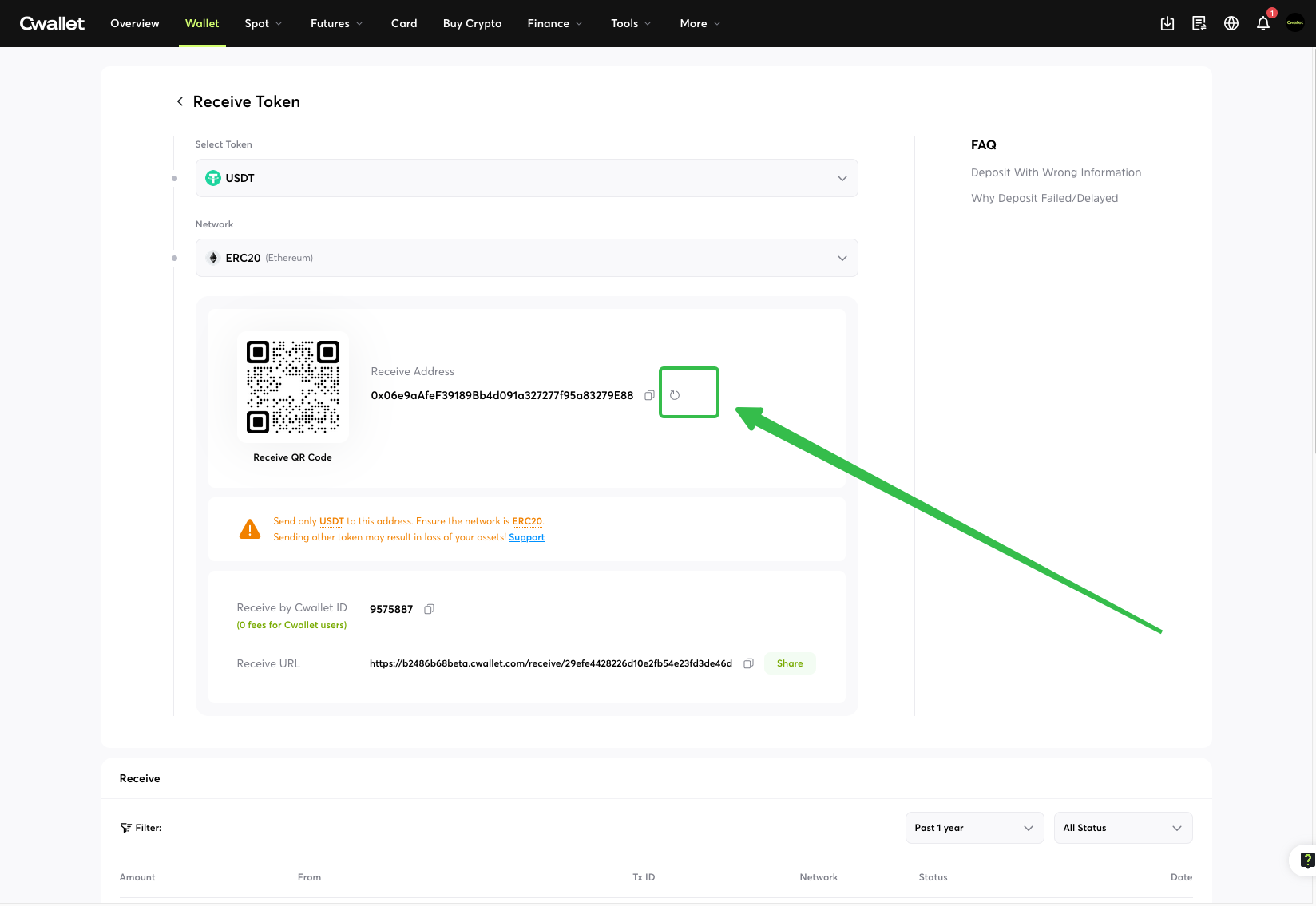This screenshot has height=906, width=1316.
Task: Copy the receive address
Action: click(x=649, y=395)
